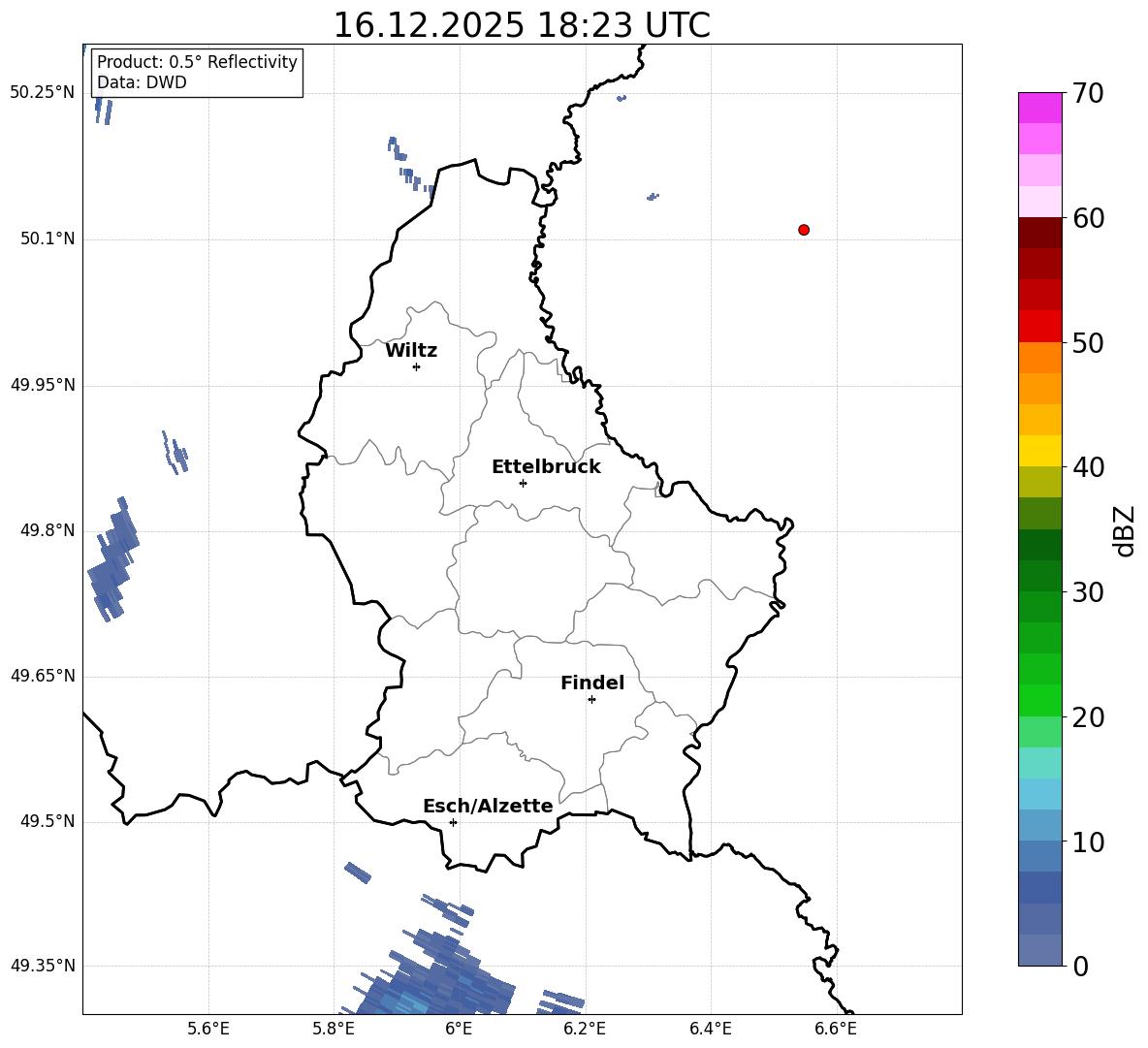Click the 5.8°E longitude label
Viewport: 1148px width, 1048px height.
[334, 1029]
